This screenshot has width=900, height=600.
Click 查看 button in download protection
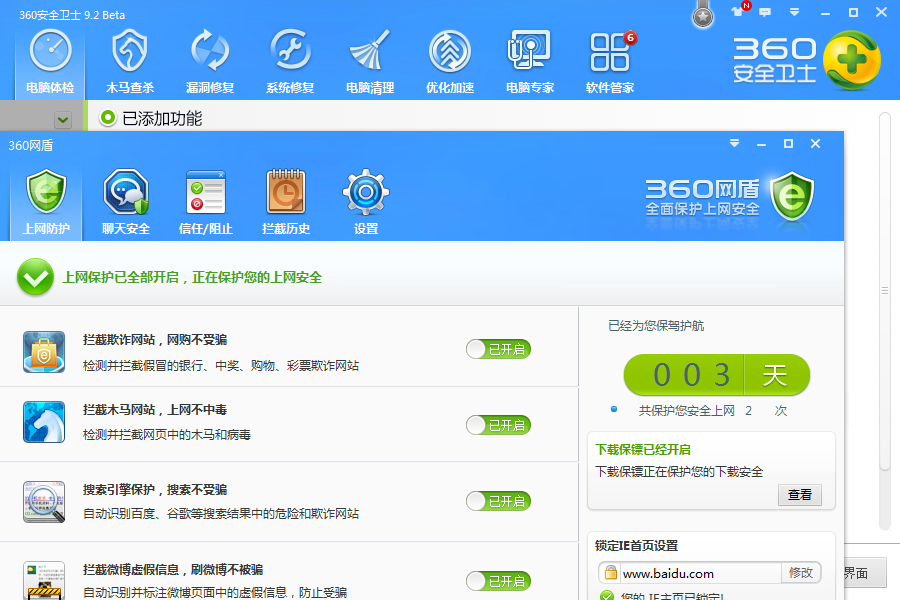point(799,495)
